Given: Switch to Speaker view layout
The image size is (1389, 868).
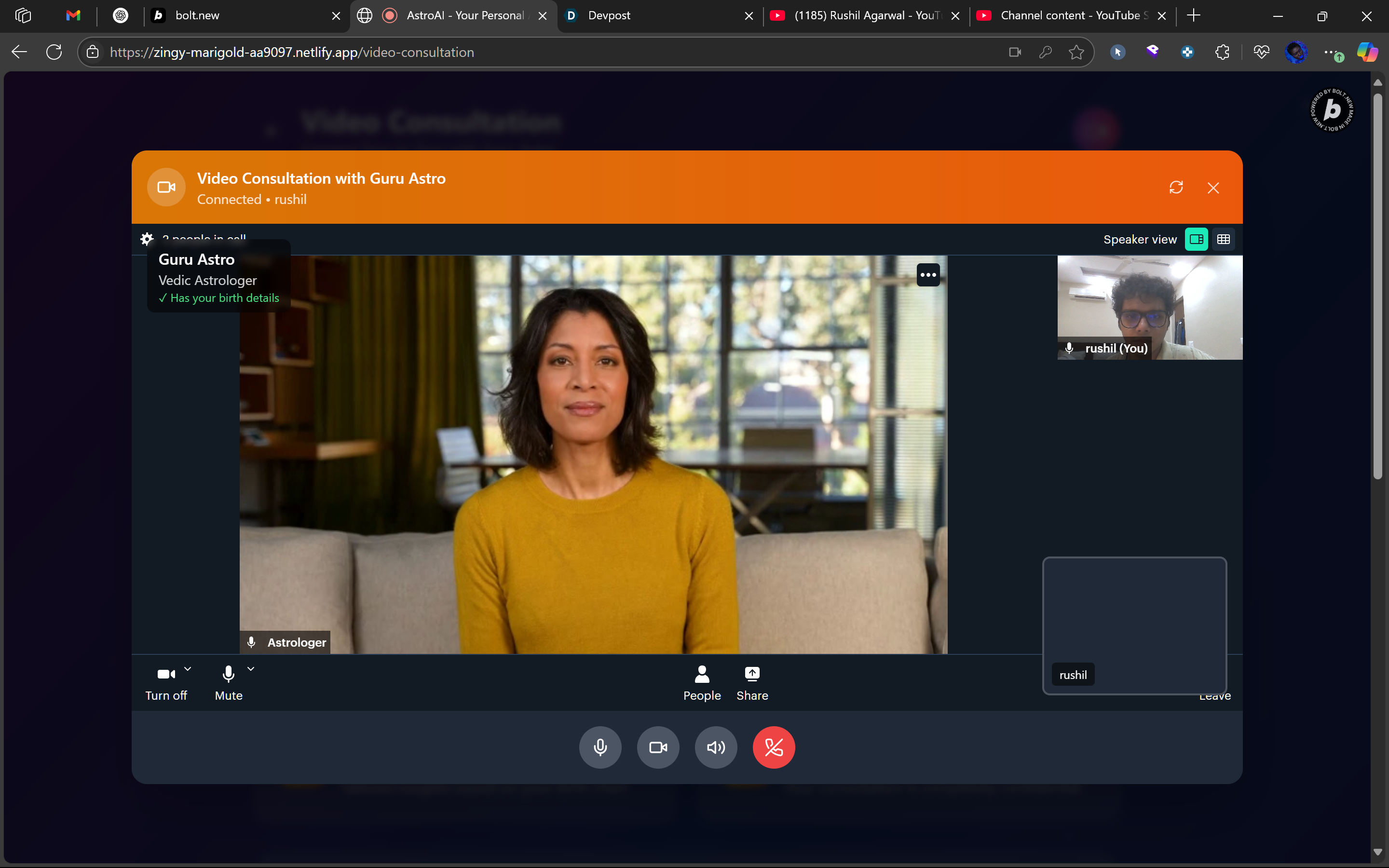Looking at the screenshot, I should pos(1196,239).
